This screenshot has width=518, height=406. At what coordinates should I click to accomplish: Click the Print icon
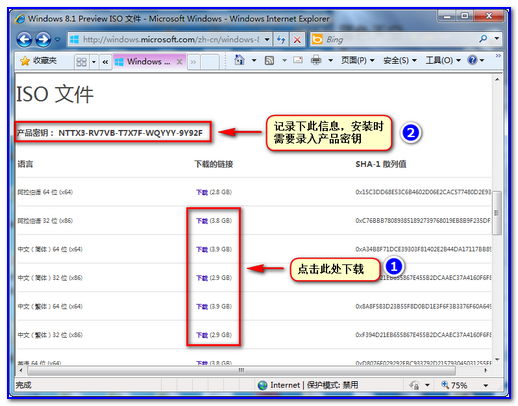[x=316, y=60]
